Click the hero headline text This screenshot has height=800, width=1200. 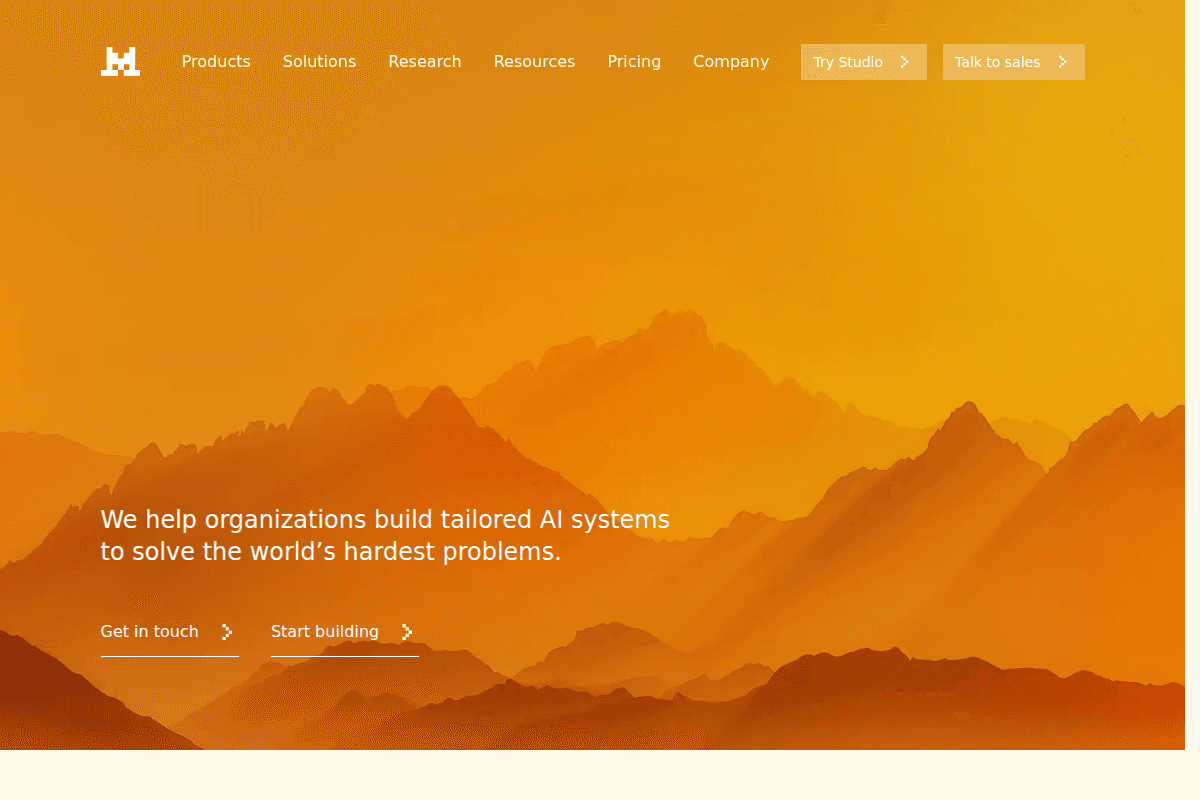click(x=385, y=519)
